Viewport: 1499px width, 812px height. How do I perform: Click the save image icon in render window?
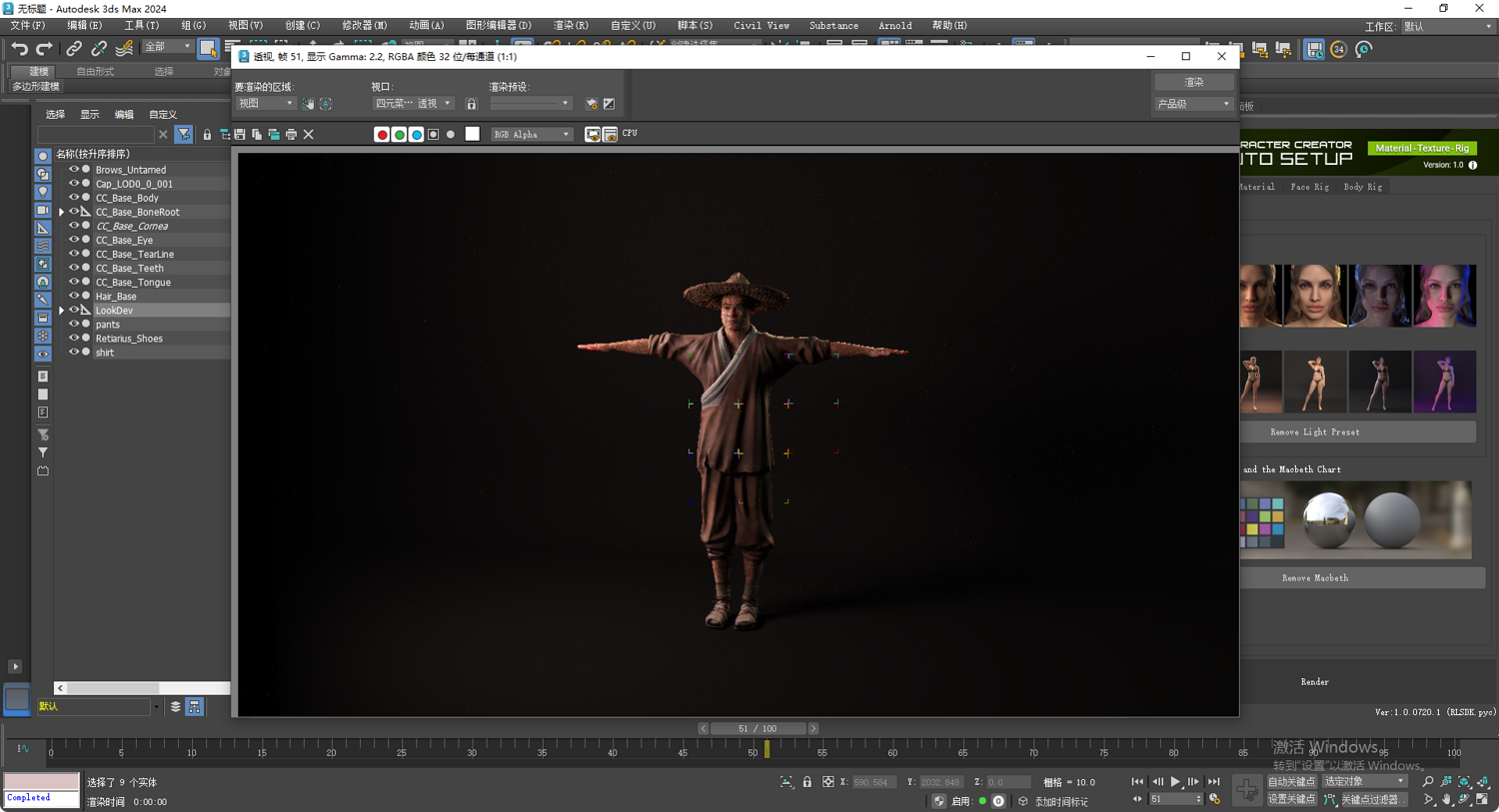(x=240, y=134)
